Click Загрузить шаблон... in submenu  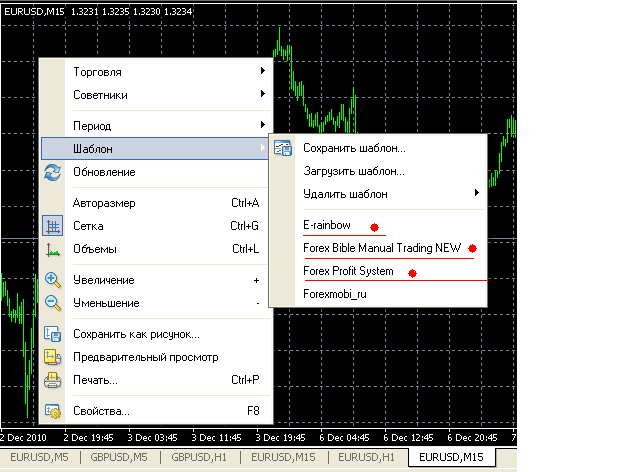(x=378, y=171)
